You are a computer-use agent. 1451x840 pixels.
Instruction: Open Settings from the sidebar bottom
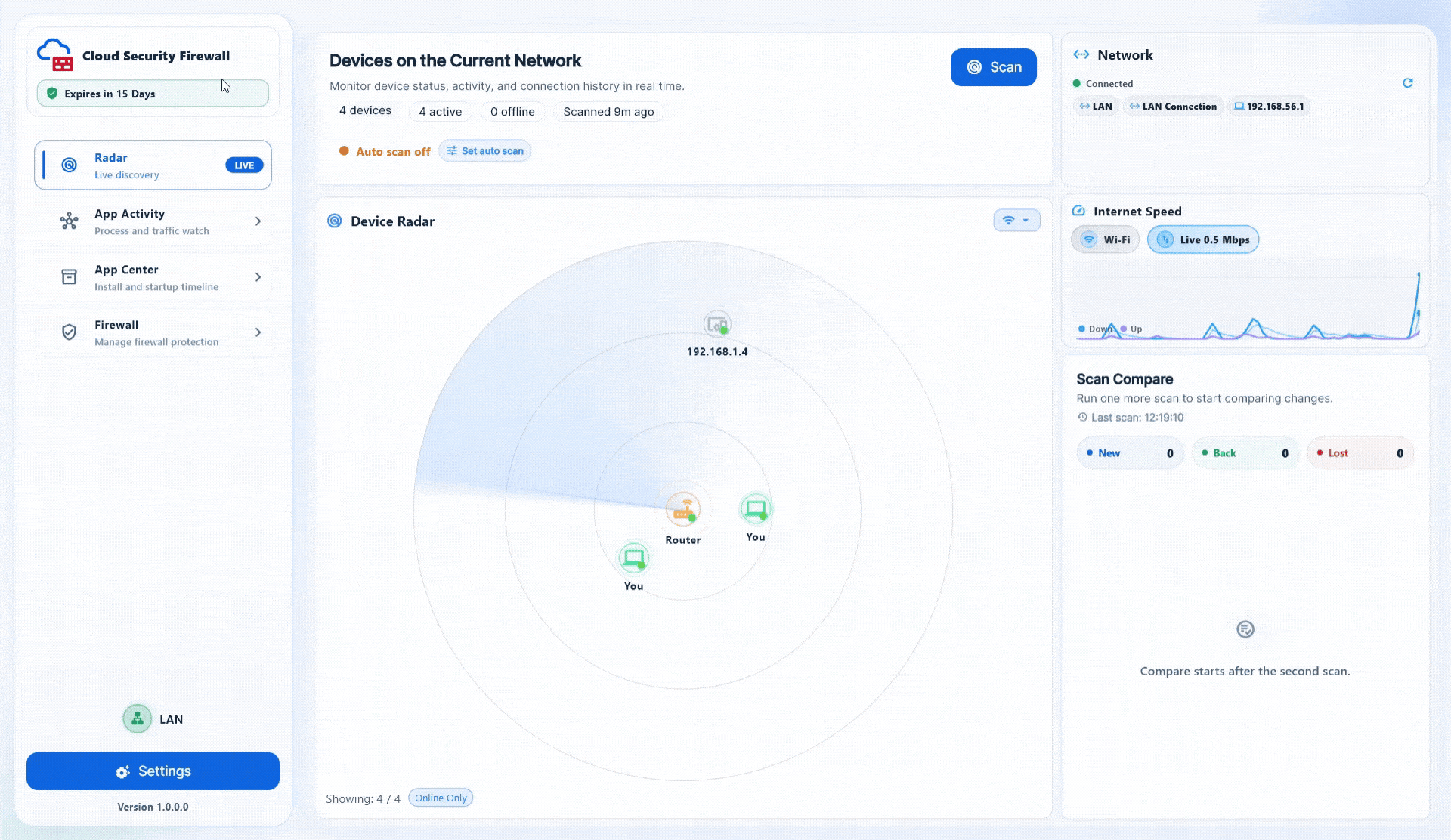(x=153, y=771)
